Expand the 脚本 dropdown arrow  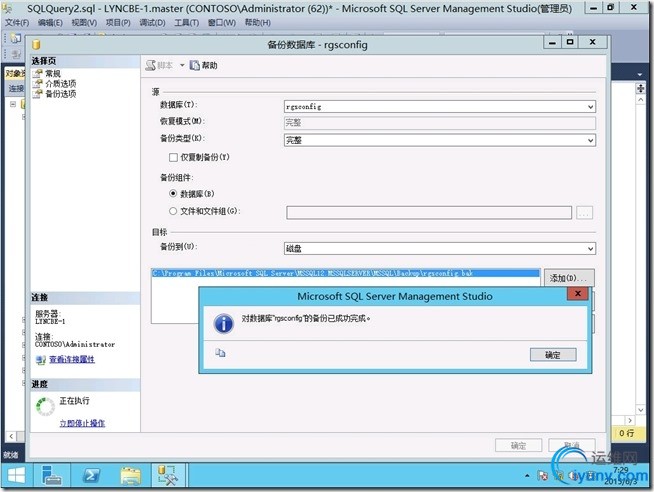click(x=182, y=65)
